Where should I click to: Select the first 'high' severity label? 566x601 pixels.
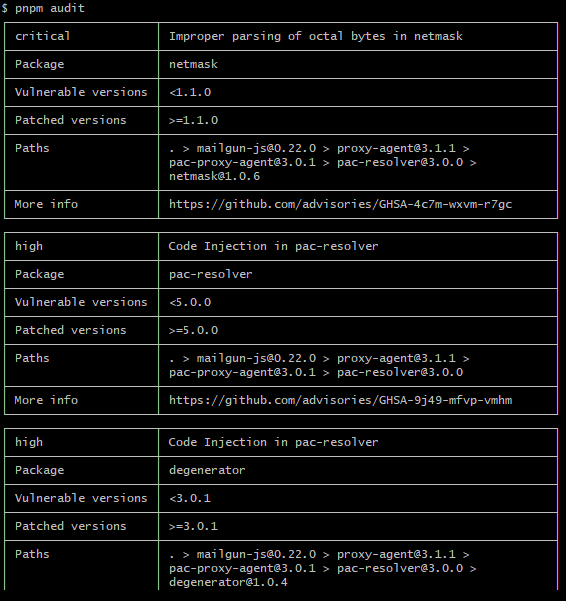click(x=29, y=246)
